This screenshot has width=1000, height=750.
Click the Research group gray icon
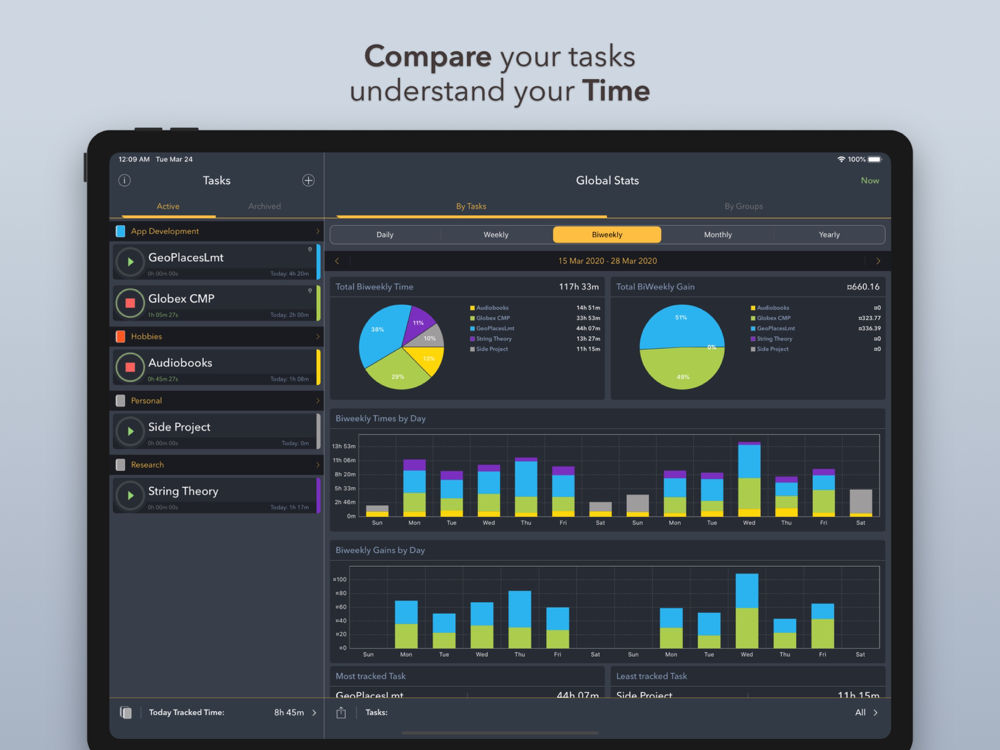tap(120, 465)
